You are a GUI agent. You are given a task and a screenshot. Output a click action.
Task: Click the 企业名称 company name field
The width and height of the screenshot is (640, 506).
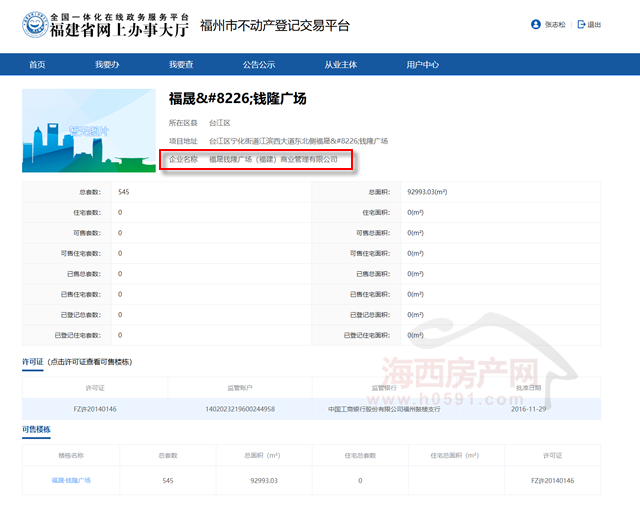(273, 159)
